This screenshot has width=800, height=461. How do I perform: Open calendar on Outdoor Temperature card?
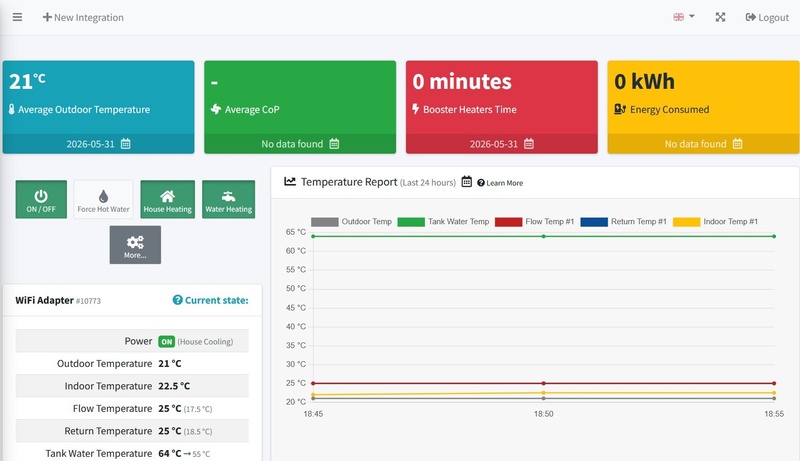(x=126, y=144)
